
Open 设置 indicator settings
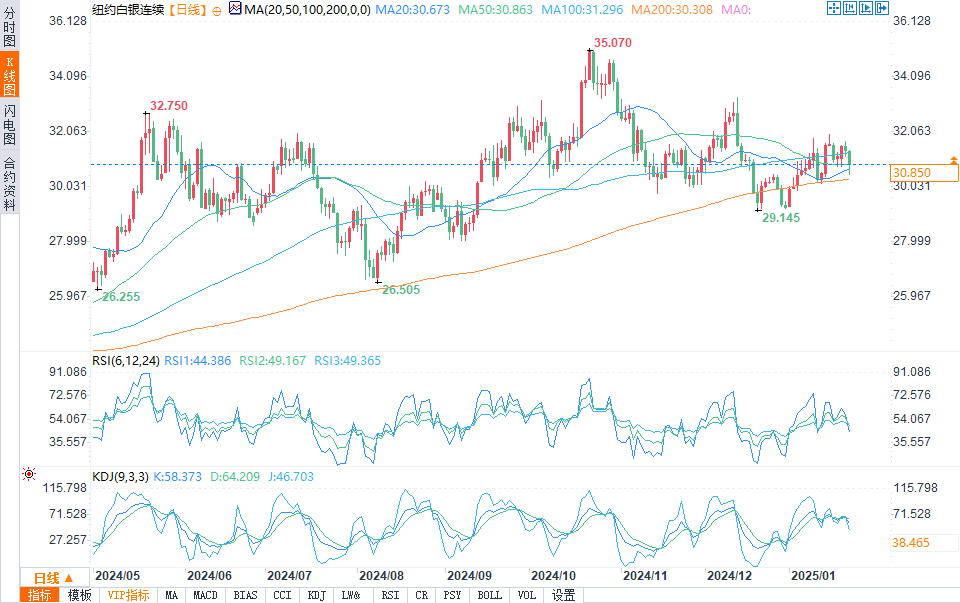point(563,595)
